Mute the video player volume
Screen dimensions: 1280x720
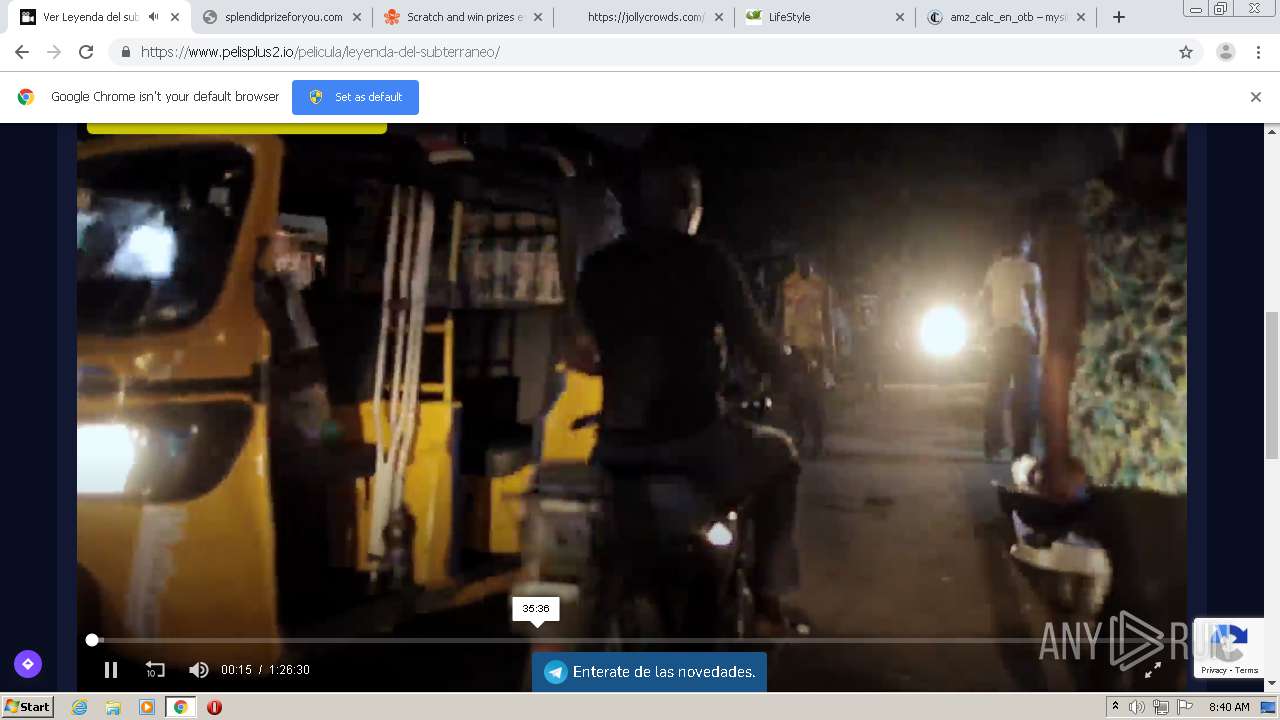(x=199, y=670)
